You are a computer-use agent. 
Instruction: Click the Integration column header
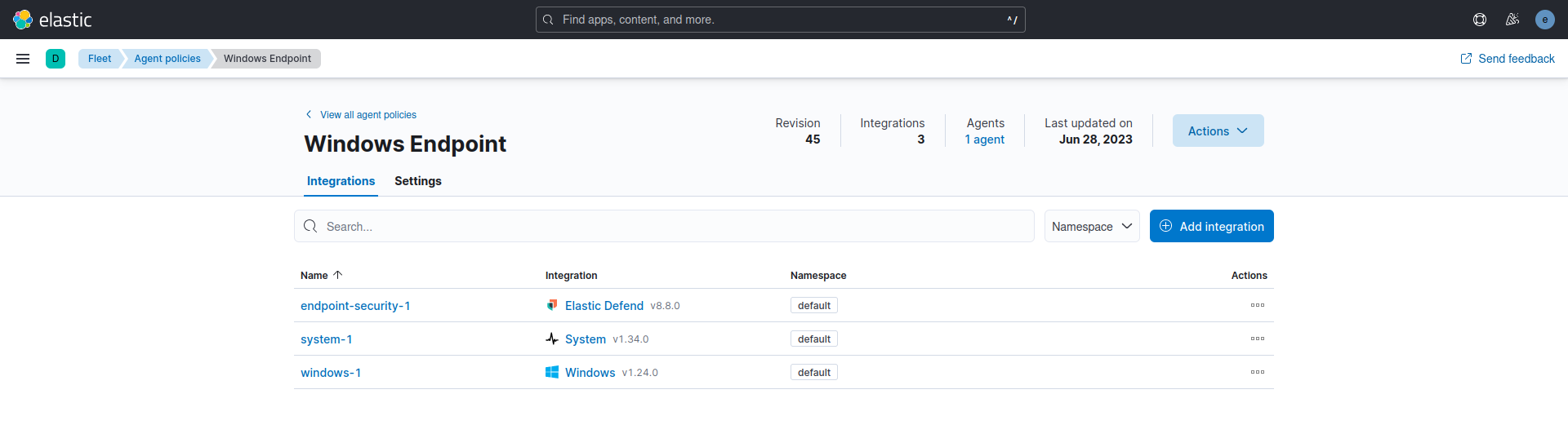point(572,275)
